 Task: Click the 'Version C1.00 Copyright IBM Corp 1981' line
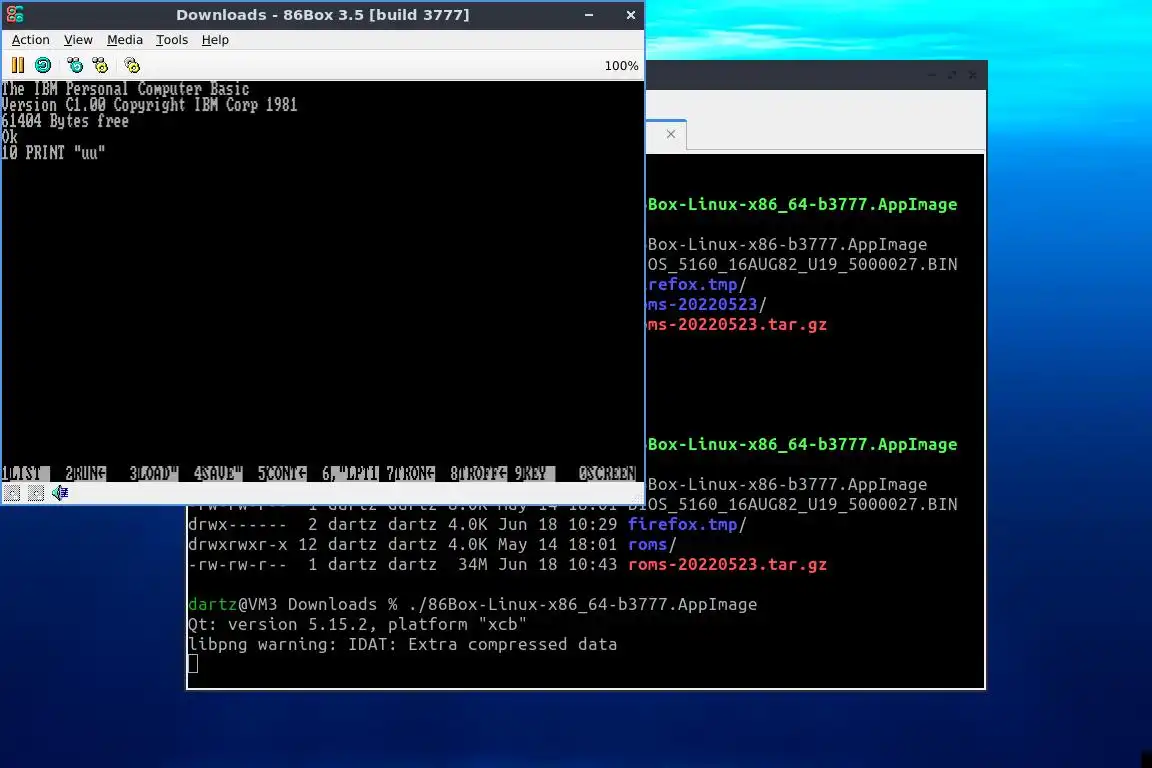[149, 104]
